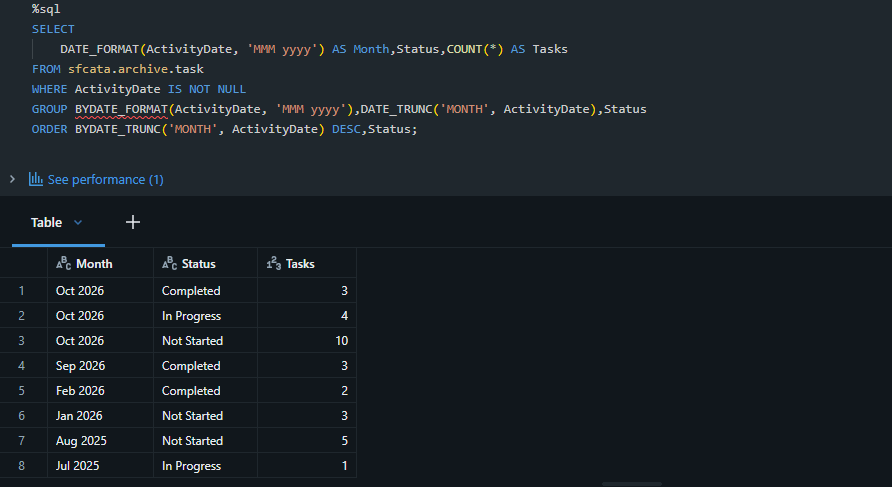The image size is (892, 487).
Task: Click the Sep 2026 month cell
Action: 101,365
